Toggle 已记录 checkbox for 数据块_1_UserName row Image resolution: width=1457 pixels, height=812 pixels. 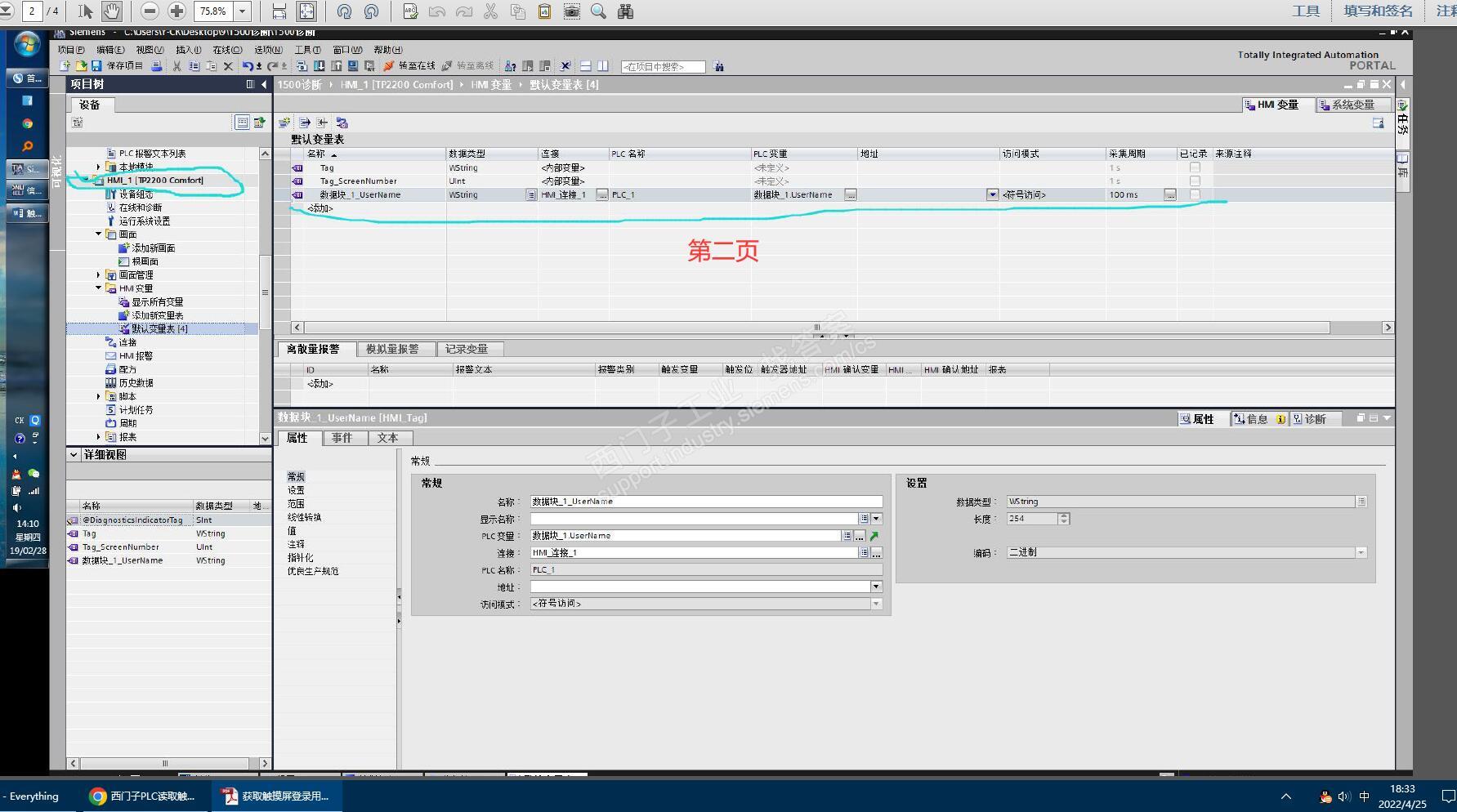(1195, 194)
